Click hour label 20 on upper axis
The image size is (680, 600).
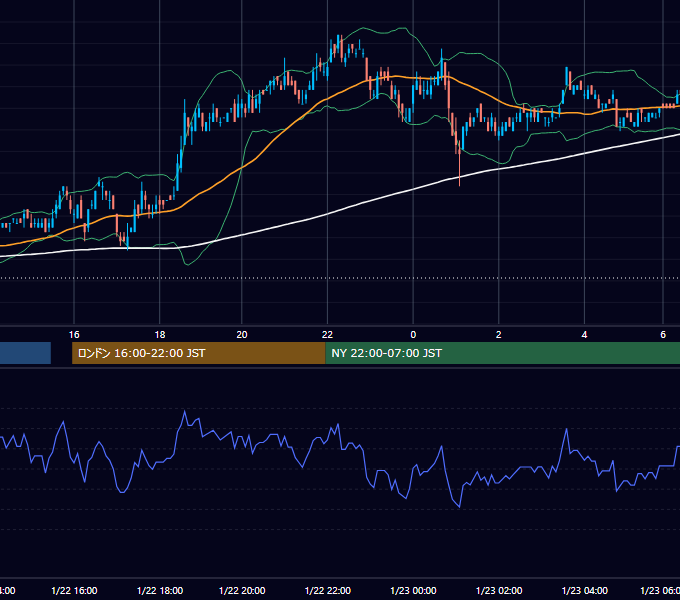tap(242, 334)
